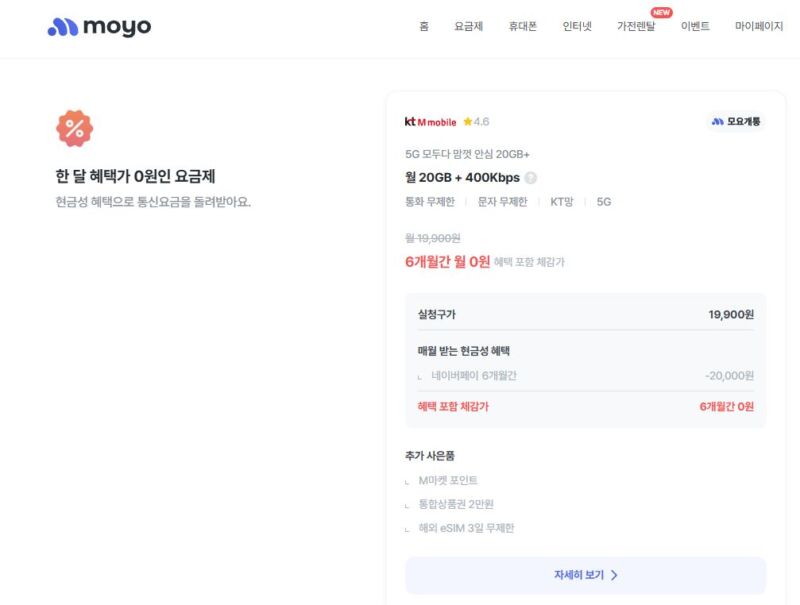The image size is (800, 605).
Task: Open the 가전렌탈 menu
Action: [636, 27]
